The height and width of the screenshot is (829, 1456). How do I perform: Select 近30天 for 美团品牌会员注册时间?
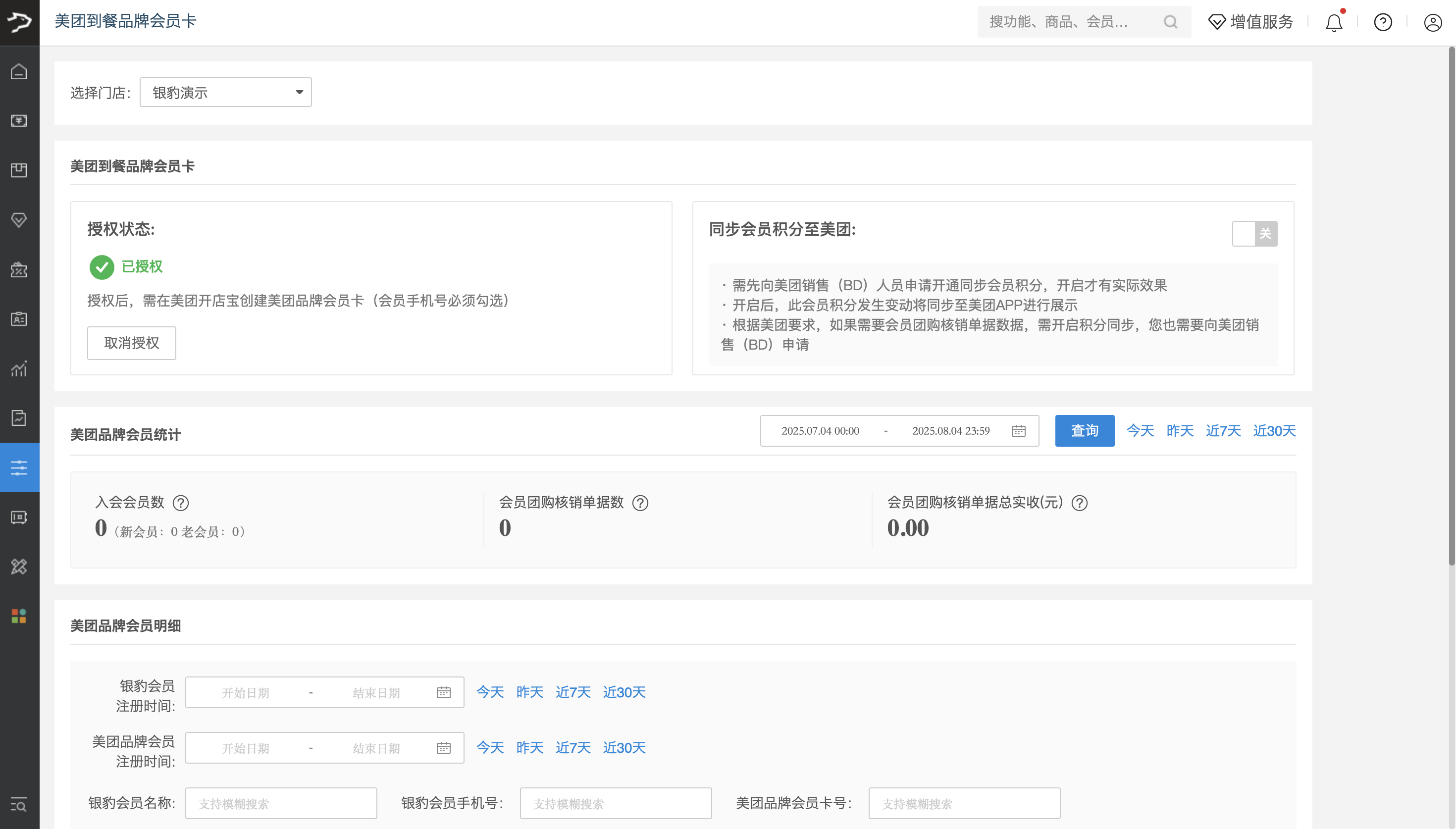coord(624,748)
